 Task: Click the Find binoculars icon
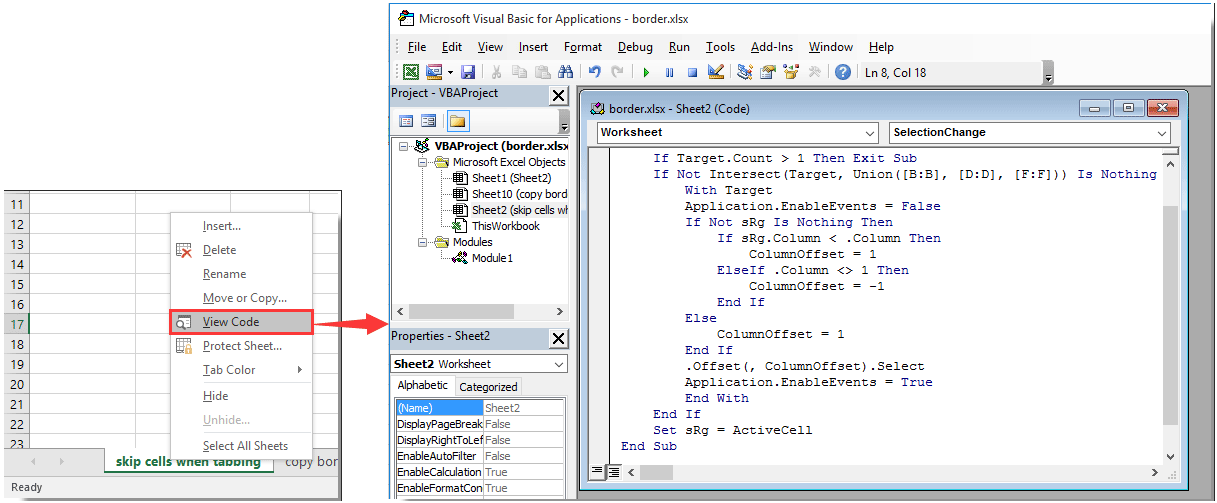pos(566,72)
